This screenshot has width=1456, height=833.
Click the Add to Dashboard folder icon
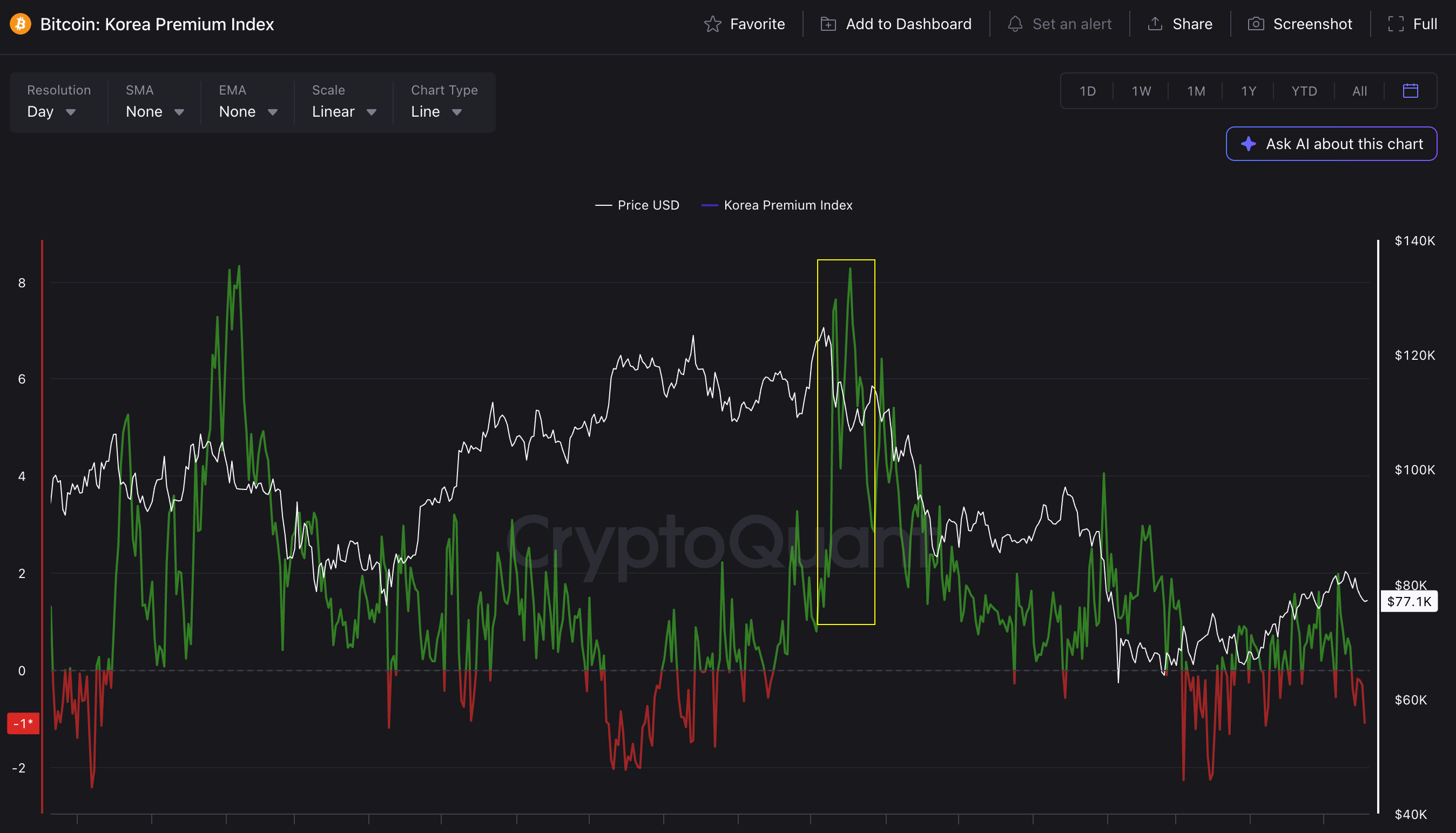click(x=828, y=24)
